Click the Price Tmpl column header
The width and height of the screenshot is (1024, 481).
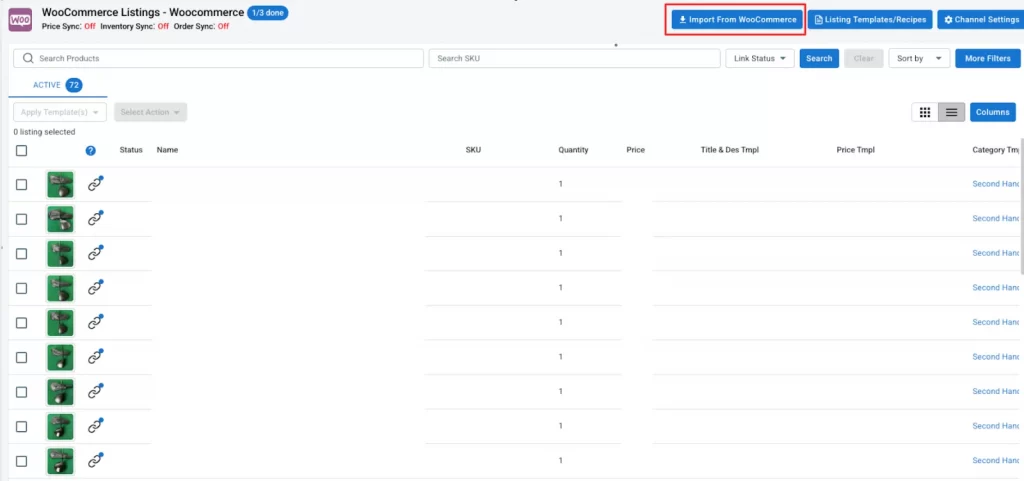pyautogui.click(x=856, y=150)
